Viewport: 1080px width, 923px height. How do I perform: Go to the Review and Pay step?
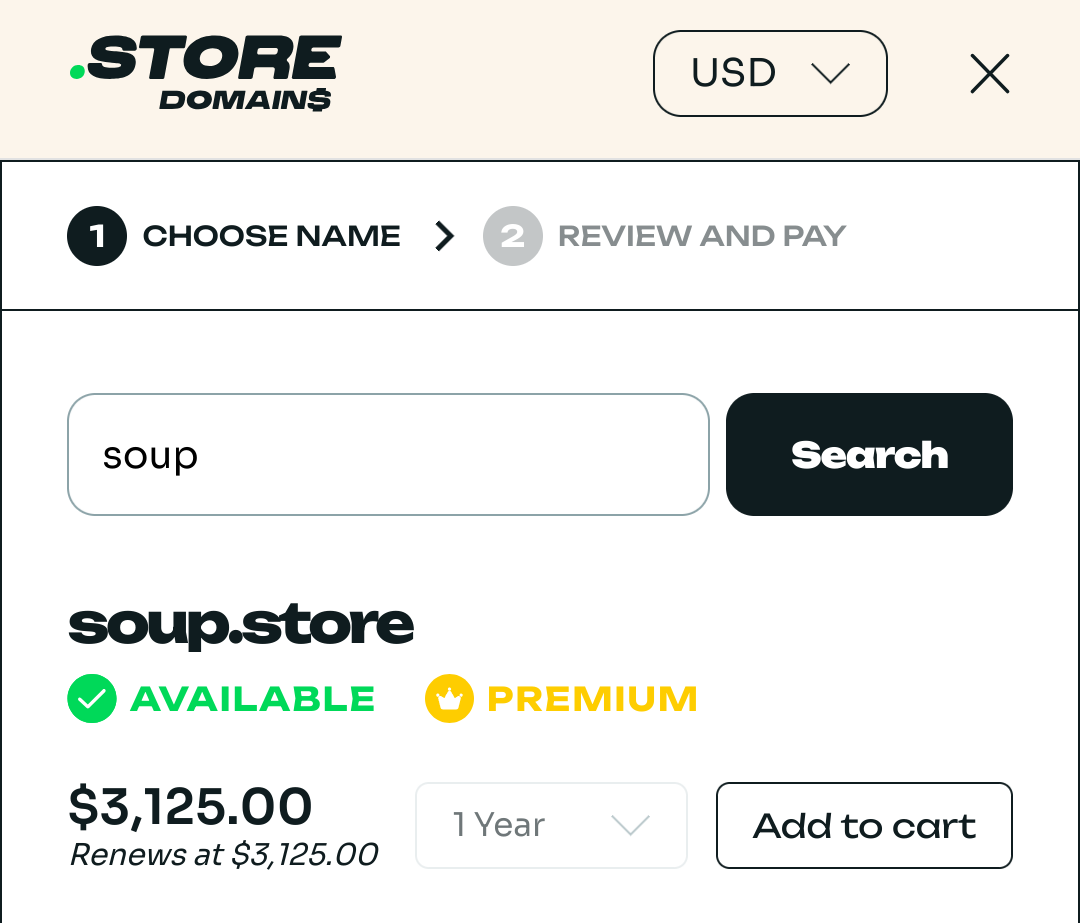(x=702, y=236)
